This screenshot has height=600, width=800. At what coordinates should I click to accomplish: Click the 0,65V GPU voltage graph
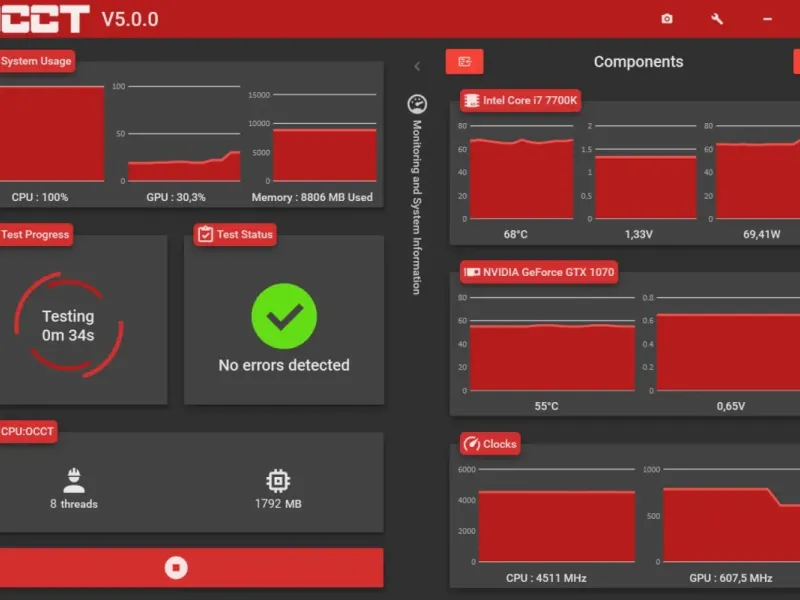click(x=728, y=344)
